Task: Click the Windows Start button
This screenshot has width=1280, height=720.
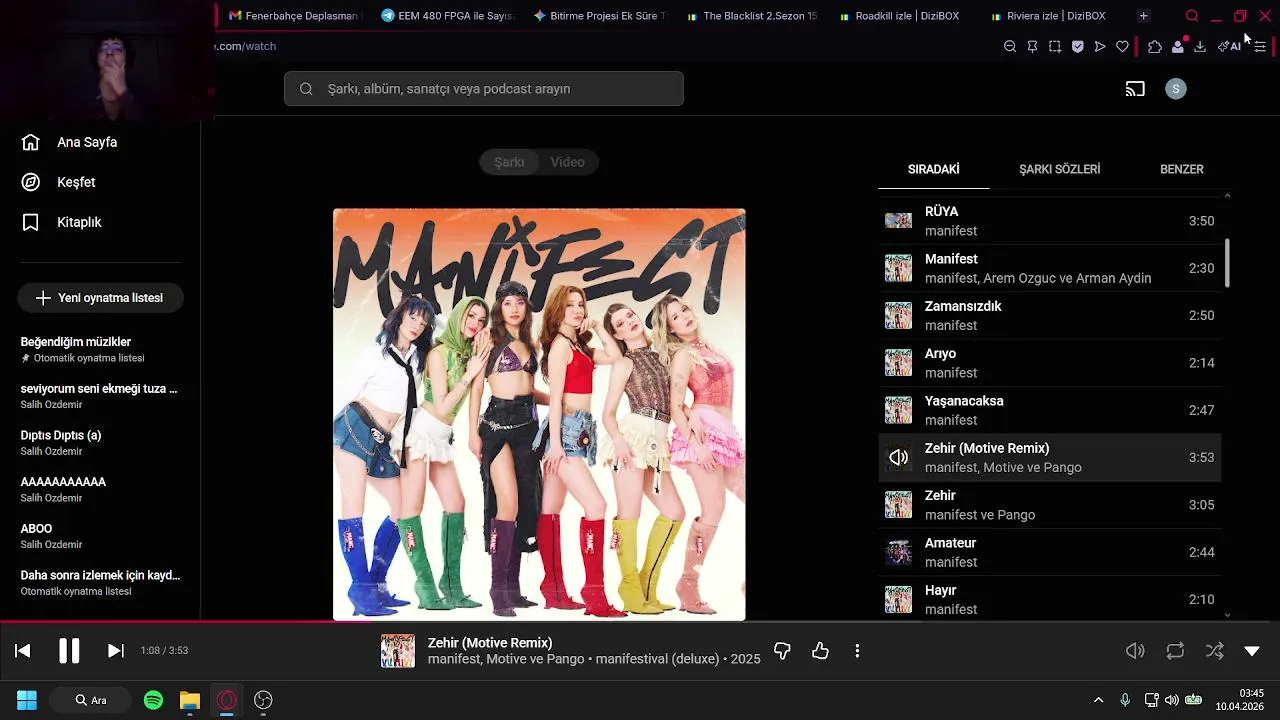Action: pos(27,700)
